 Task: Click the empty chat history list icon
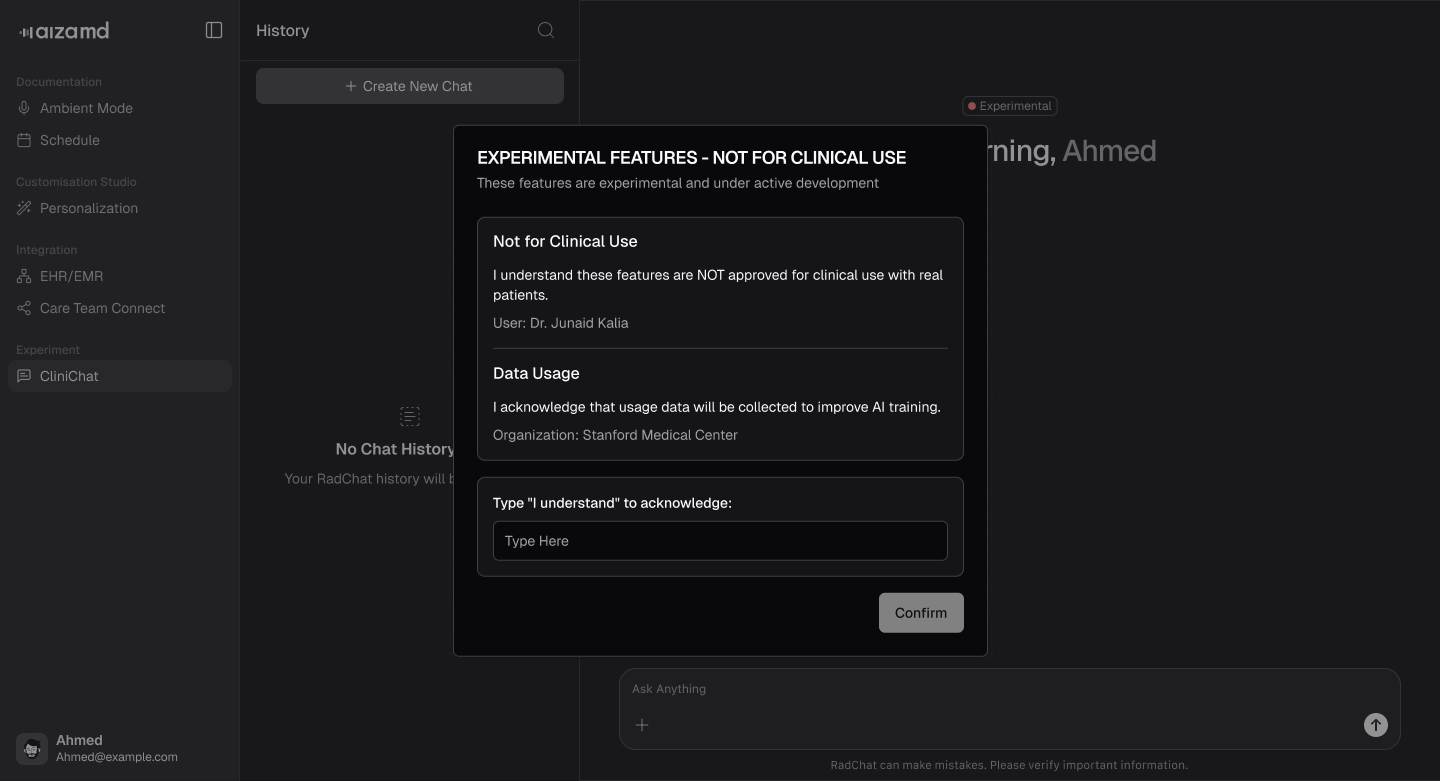pos(410,416)
